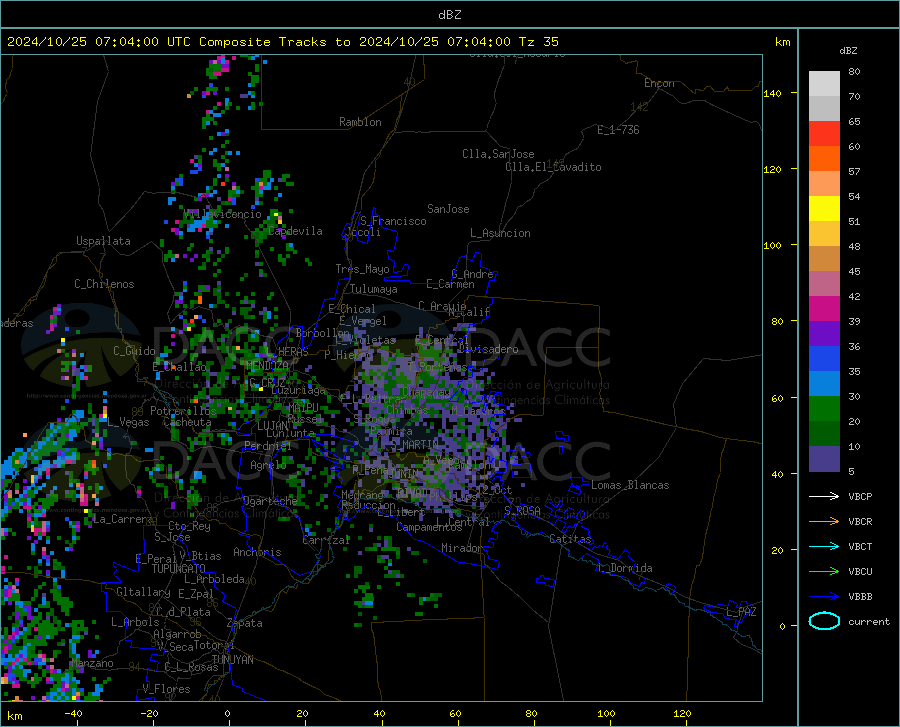
Task: Click the timestamp header '2024/10/25 07:04:00 UTC Composite'
Action: click(138, 42)
